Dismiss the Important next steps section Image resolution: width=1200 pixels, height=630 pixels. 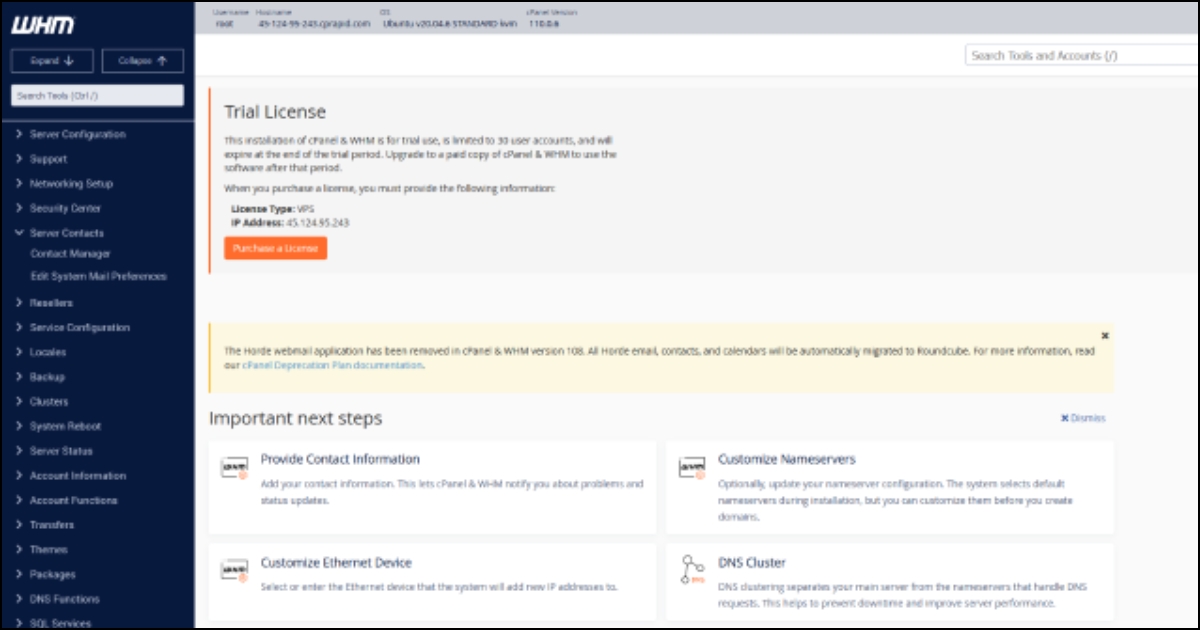pos(1083,418)
